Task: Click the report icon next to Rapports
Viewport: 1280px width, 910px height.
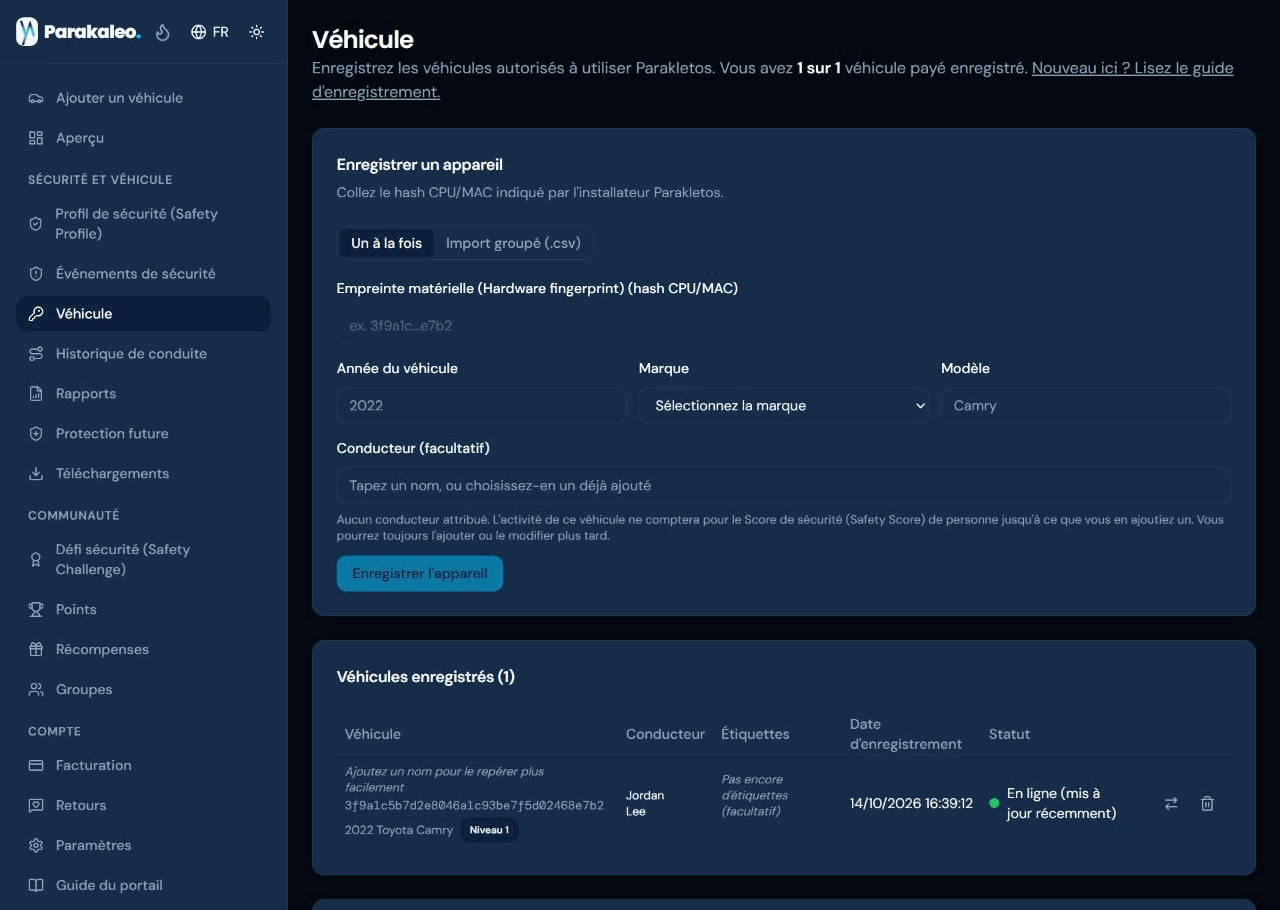Action: tap(36, 394)
